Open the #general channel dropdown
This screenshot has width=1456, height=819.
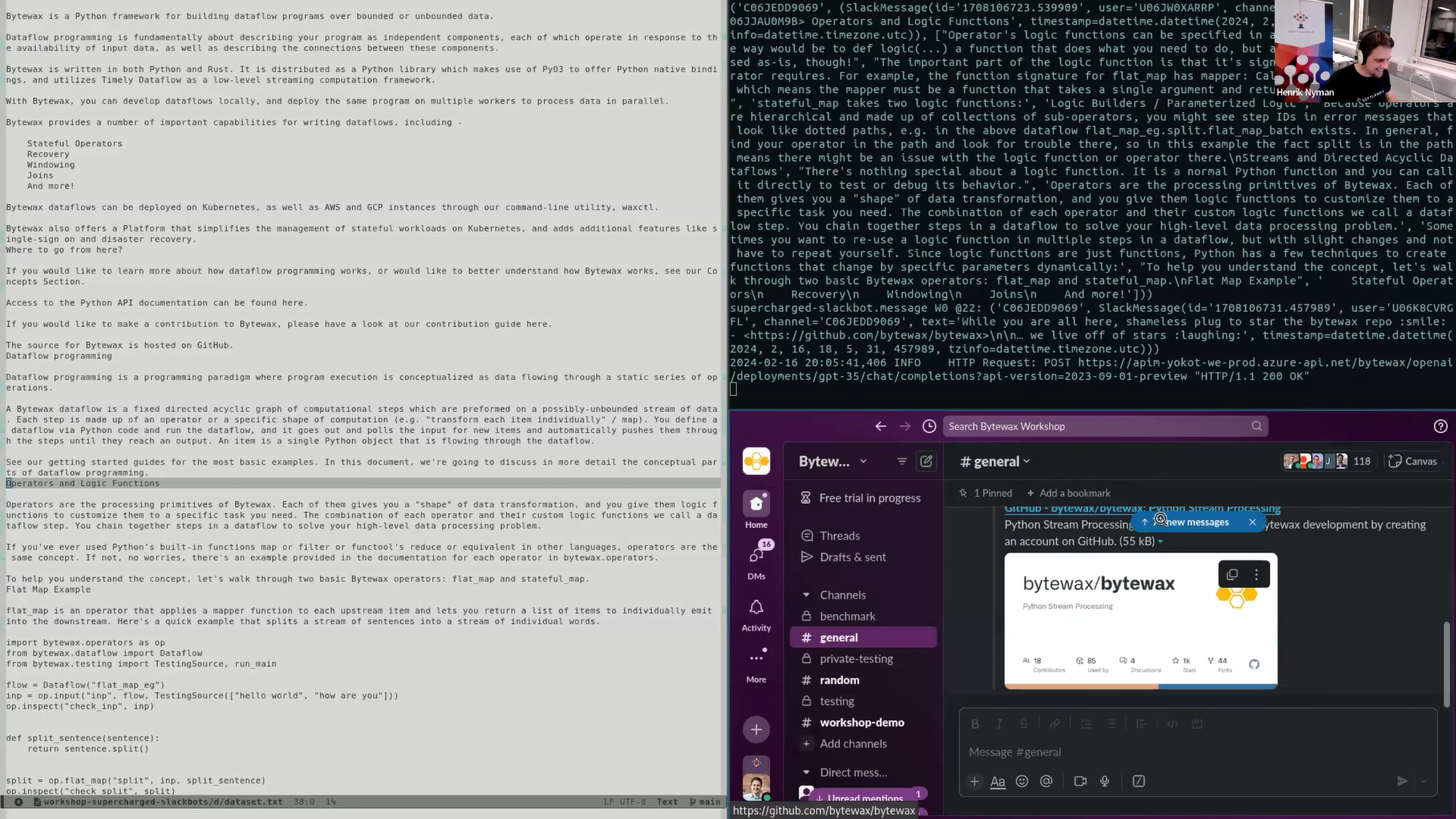coord(996,461)
